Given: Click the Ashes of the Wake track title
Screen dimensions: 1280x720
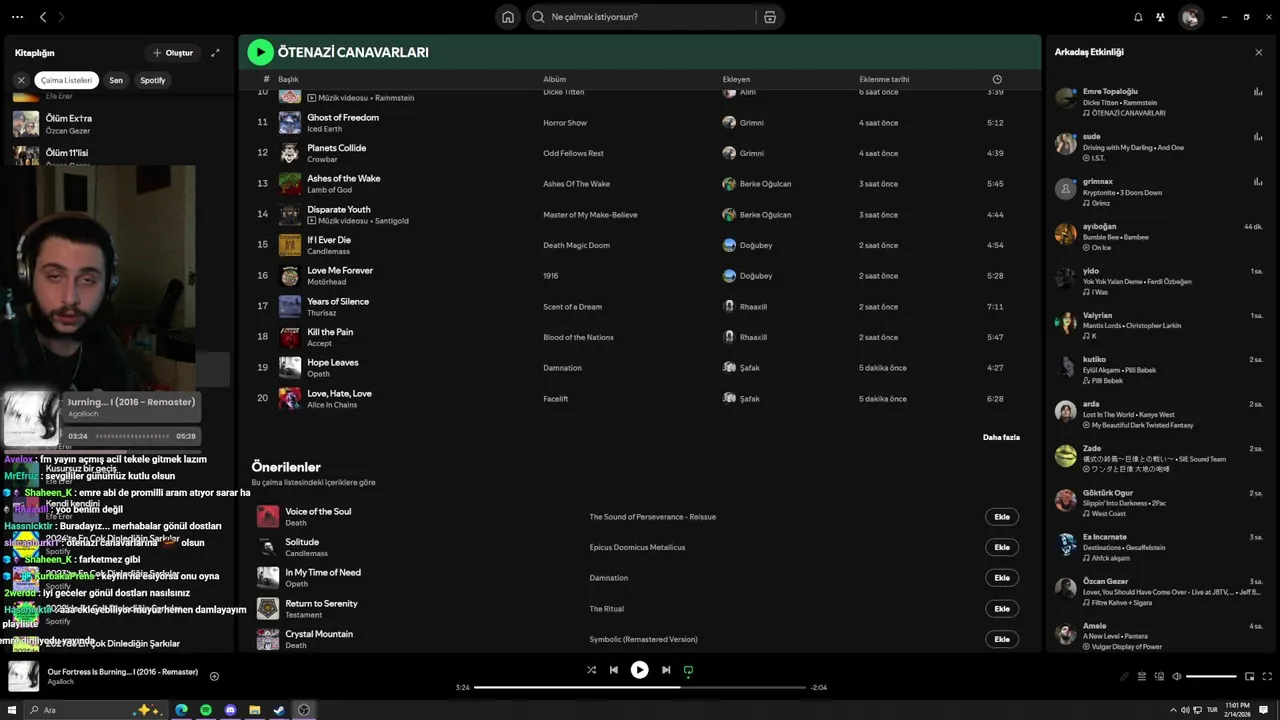Looking at the screenshot, I should 344,178.
